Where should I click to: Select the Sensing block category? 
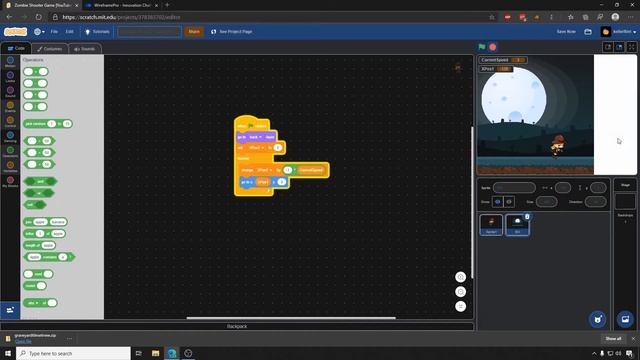(10, 137)
